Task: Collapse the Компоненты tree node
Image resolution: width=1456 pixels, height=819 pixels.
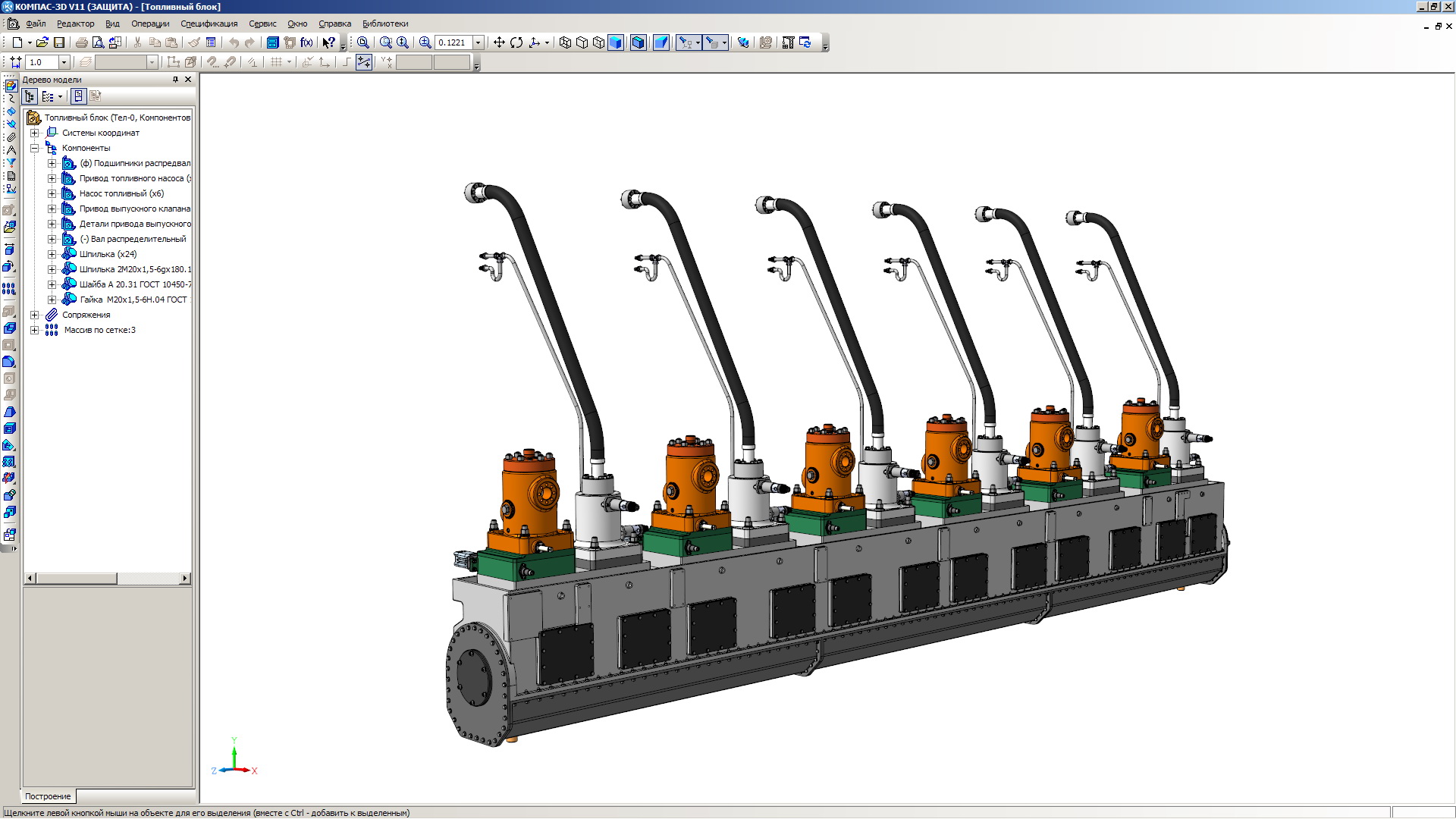Action: [x=34, y=148]
